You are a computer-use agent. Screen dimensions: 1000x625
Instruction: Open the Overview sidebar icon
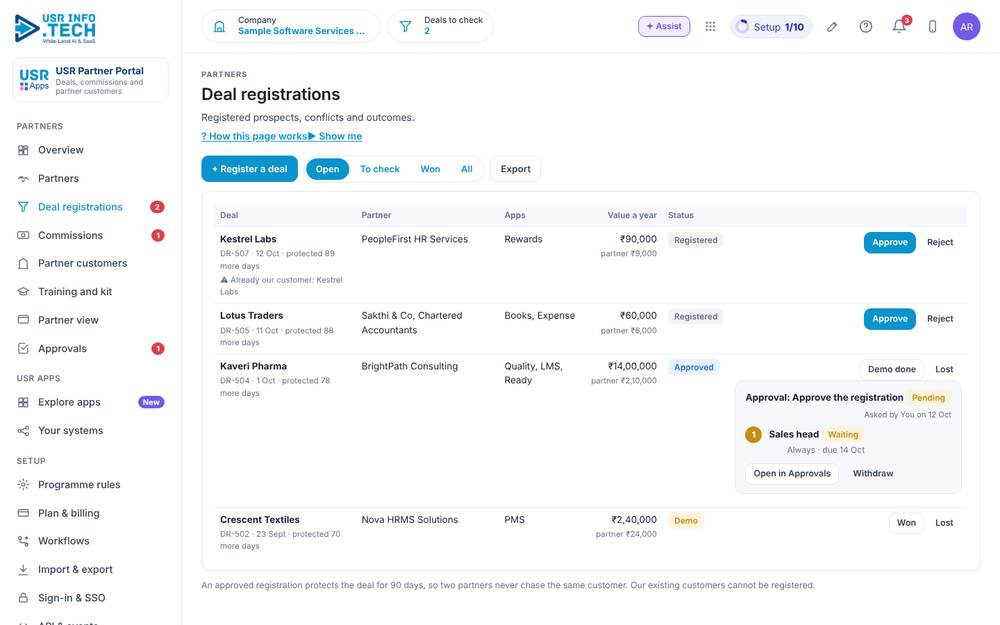[x=23, y=150]
